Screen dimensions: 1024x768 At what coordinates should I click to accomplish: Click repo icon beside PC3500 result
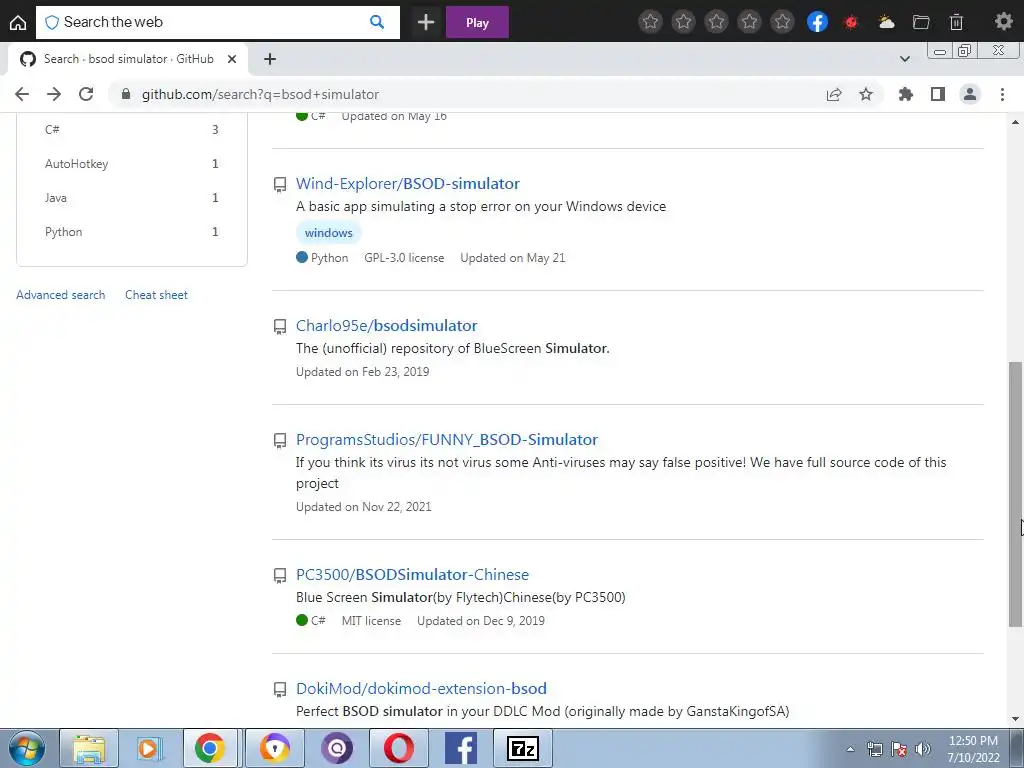(x=280, y=576)
